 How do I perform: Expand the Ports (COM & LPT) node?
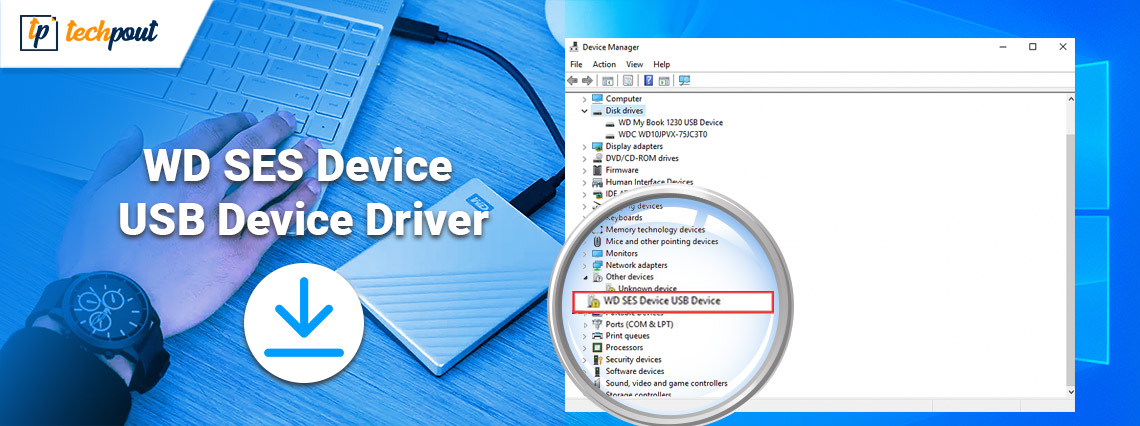click(585, 324)
